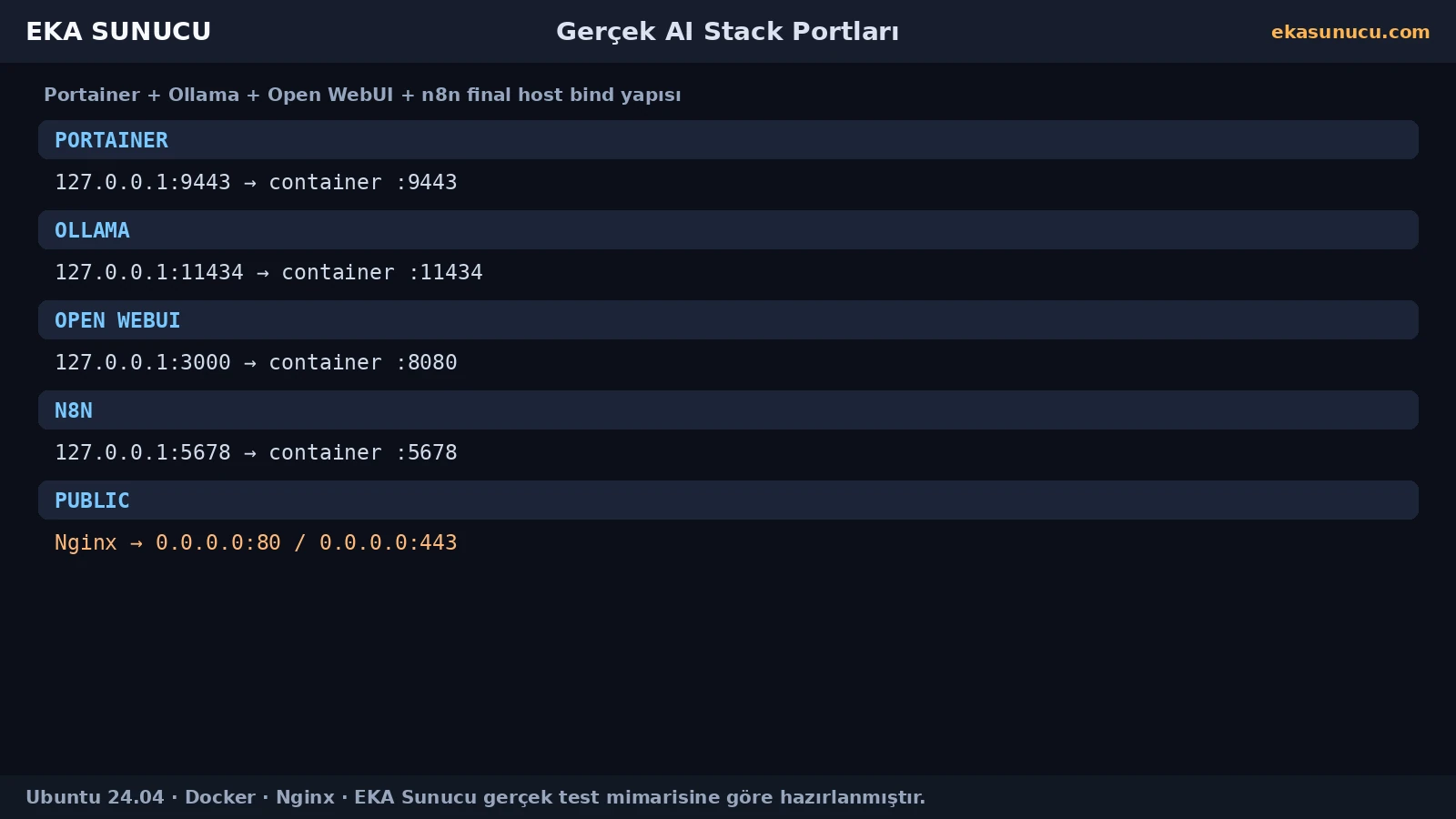Select the PUBLIC section header
Image resolution: width=1456 pixels, height=819 pixels.
(x=728, y=500)
